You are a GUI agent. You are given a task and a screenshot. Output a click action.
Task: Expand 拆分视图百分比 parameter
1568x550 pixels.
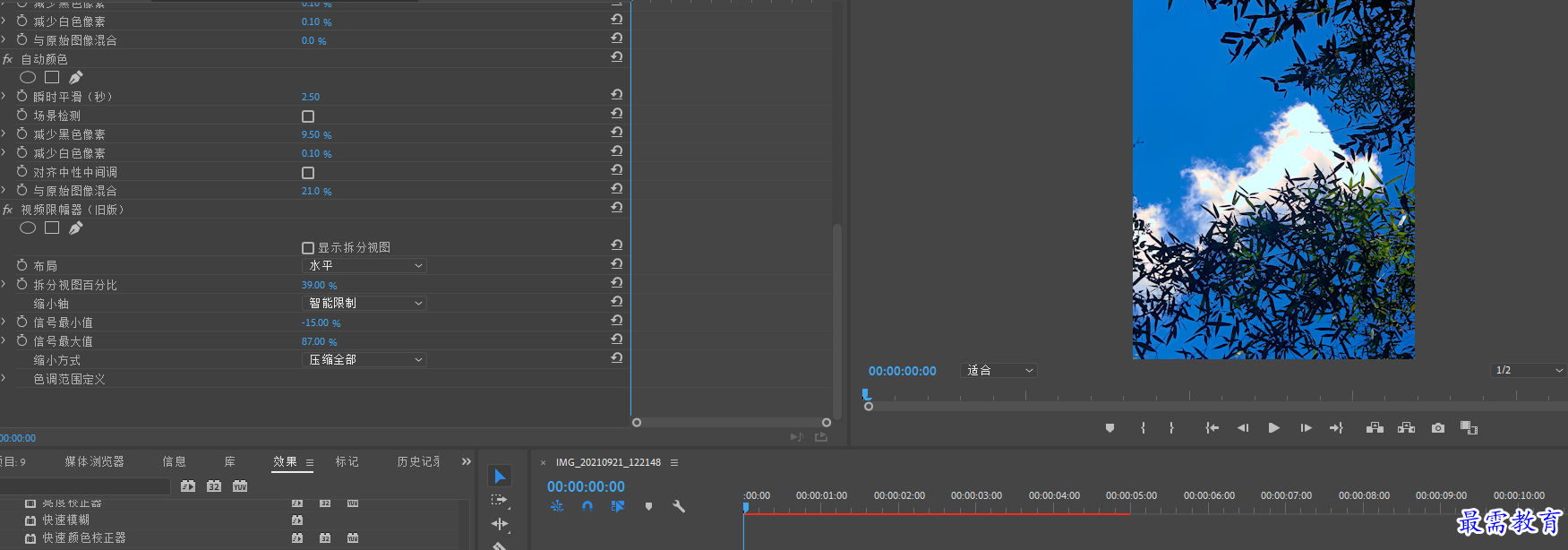(4, 284)
